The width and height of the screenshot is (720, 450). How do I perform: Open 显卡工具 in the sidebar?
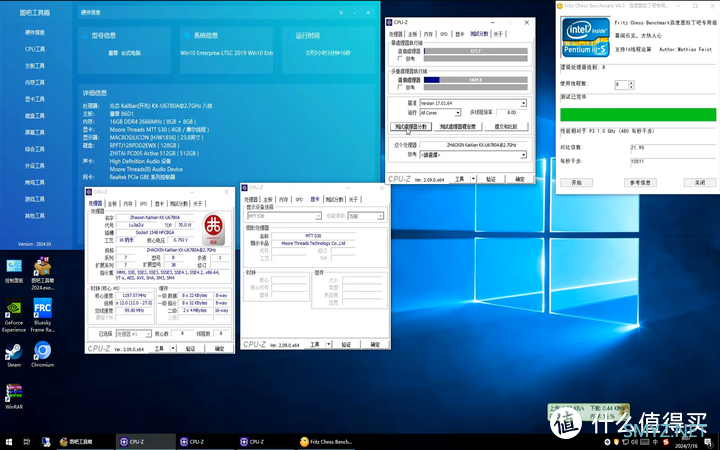point(35,99)
